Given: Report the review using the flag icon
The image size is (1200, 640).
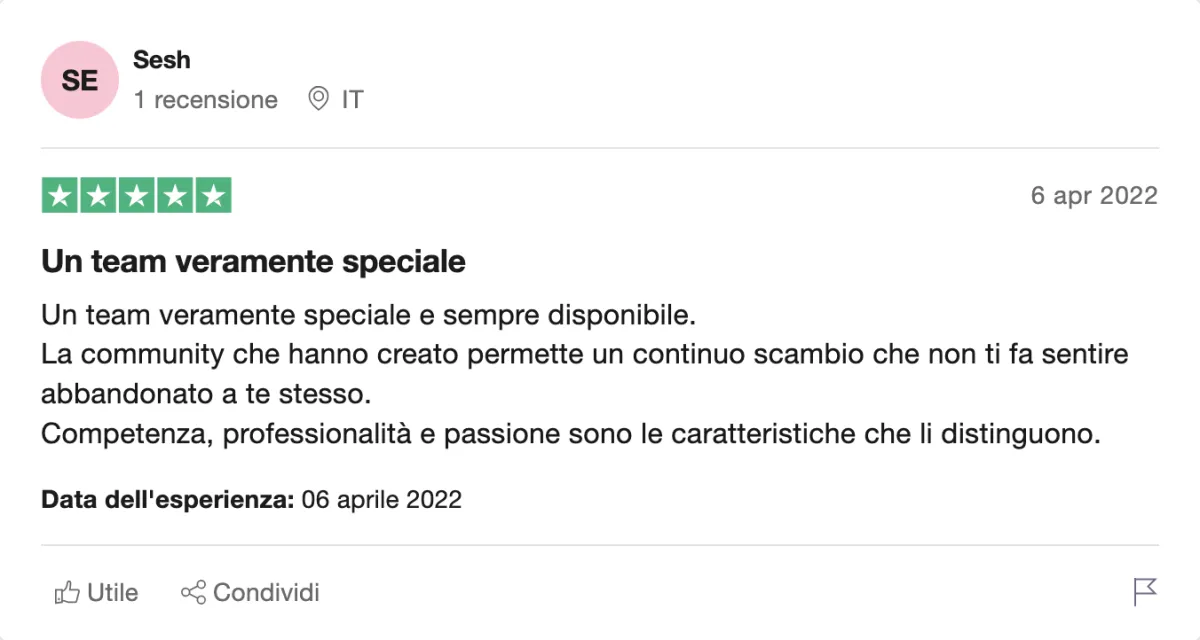Looking at the screenshot, I should tap(1146, 592).
